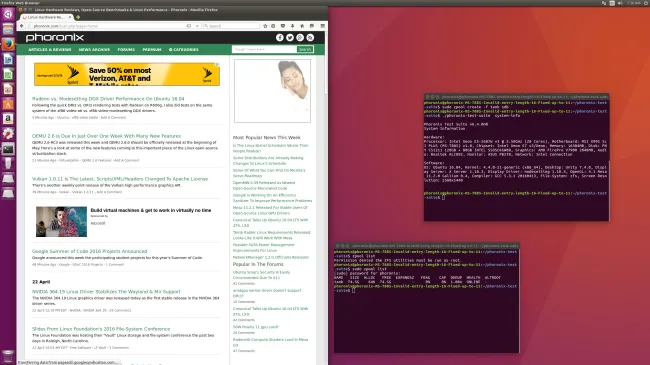Expand the Categories menu on Phoronix
The width and height of the screenshot is (650, 365).
pyautogui.click(x=184, y=49)
